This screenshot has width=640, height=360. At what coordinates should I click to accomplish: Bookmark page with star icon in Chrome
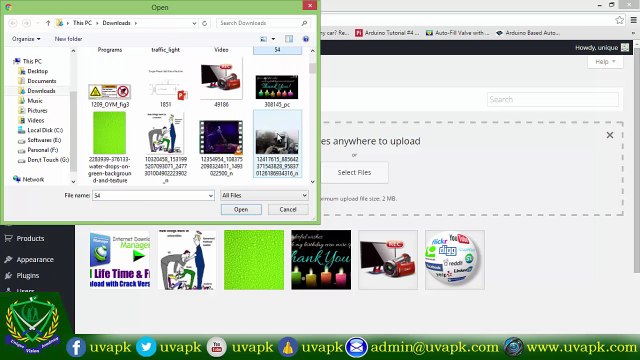click(x=620, y=20)
